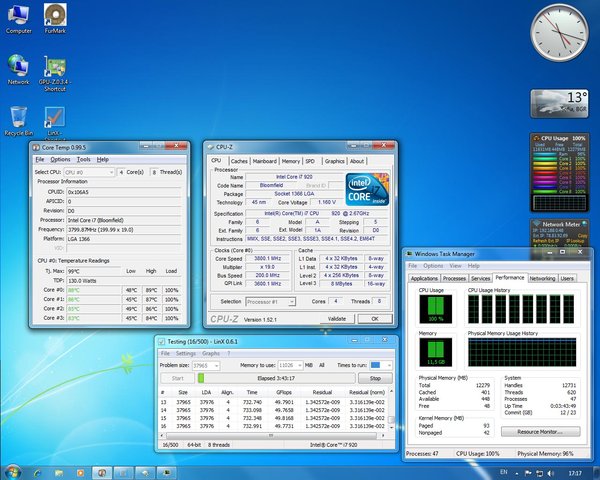Screen dimensions: 600x480
Task: Click the Tj. Max 99°C field
Action: 94,271
